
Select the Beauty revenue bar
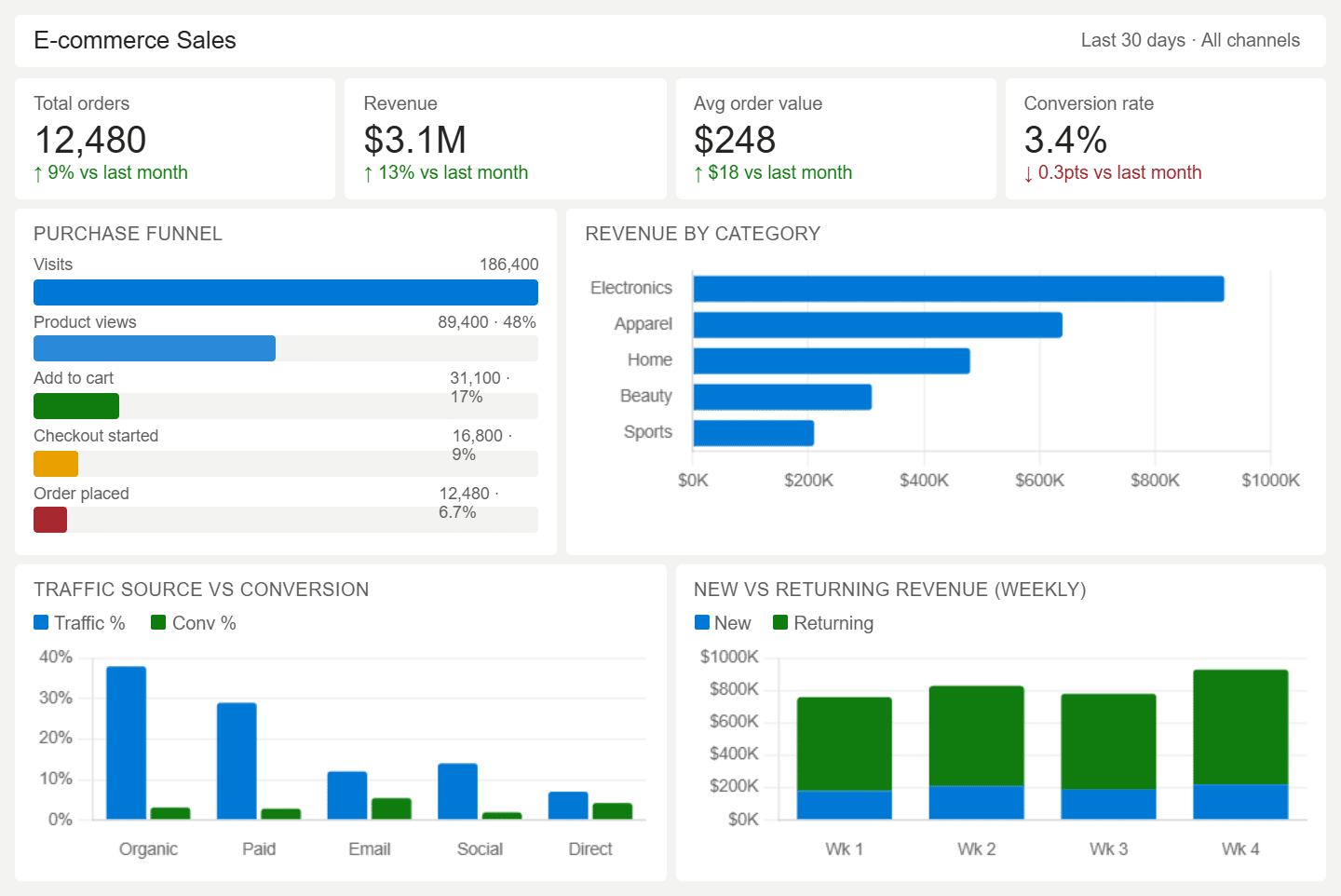pos(782,397)
